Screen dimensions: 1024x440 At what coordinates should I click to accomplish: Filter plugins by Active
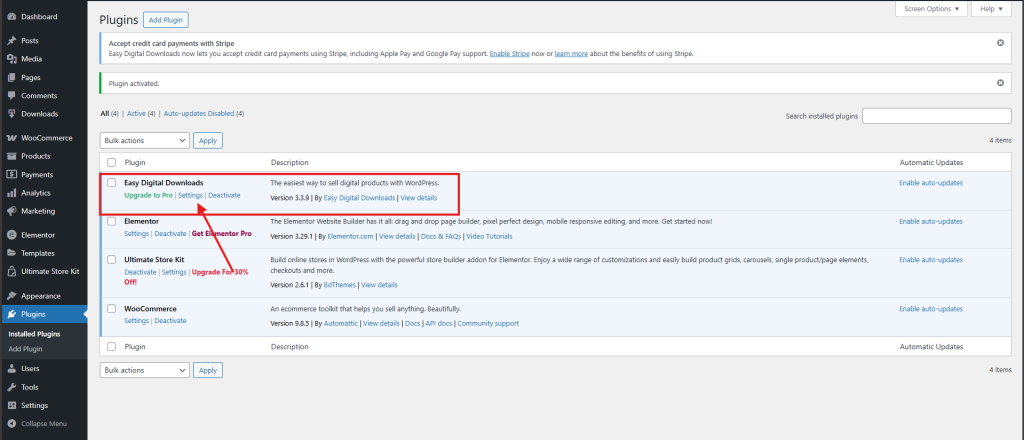136,114
